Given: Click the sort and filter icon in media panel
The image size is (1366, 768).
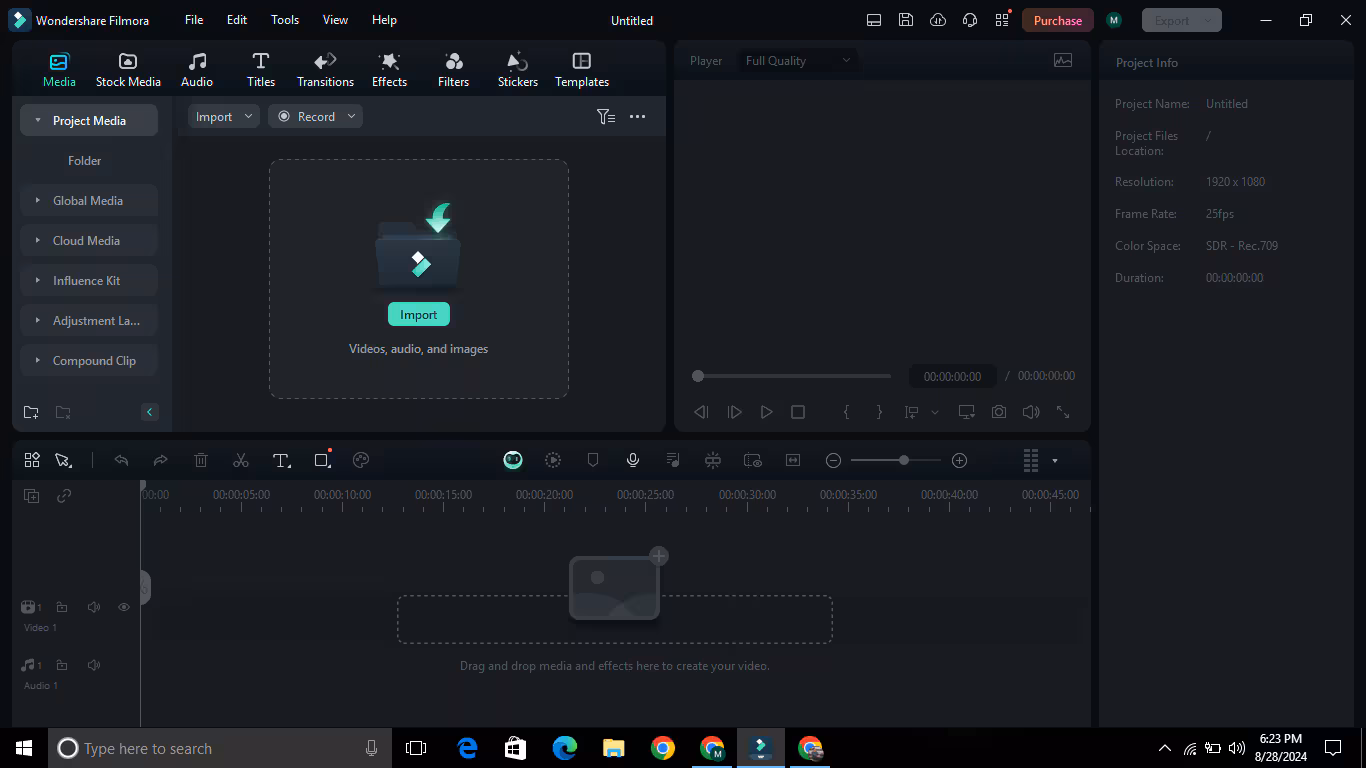Looking at the screenshot, I should (606, 117).
